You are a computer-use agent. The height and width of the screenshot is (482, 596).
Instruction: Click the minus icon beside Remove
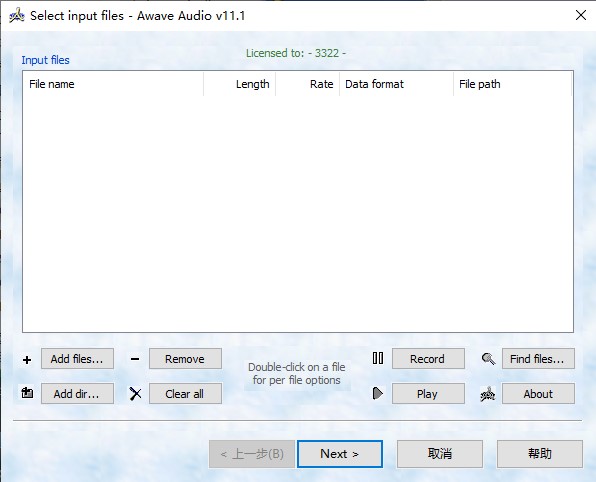coord(135,359)
